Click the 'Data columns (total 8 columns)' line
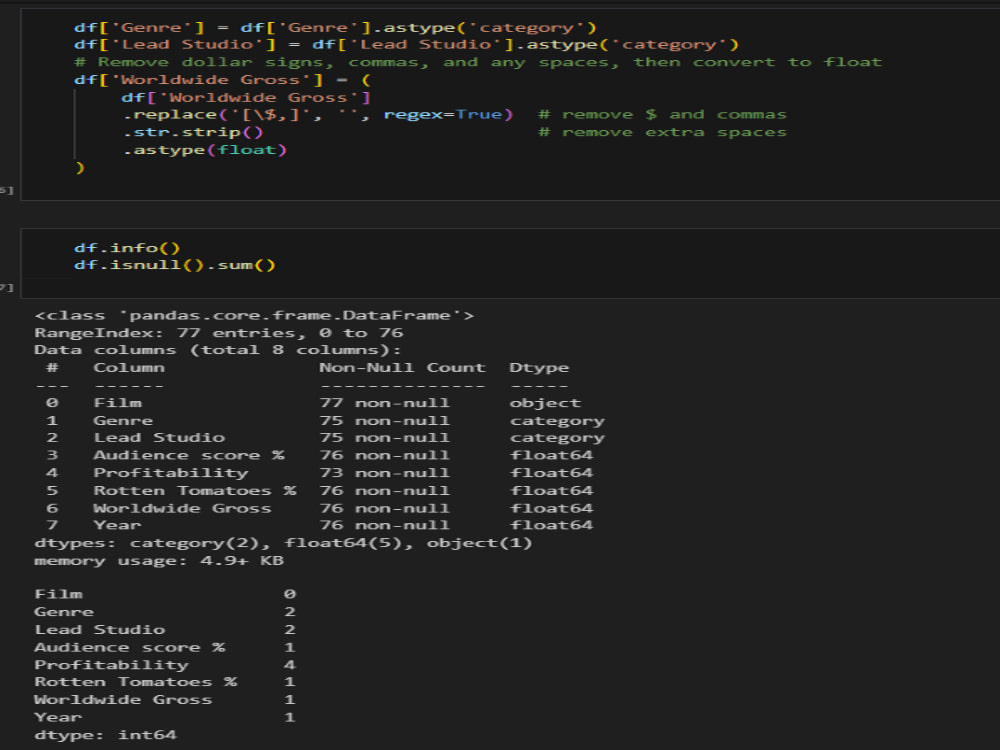Viewport: 1000px width, 750px height. pos(217,350)
